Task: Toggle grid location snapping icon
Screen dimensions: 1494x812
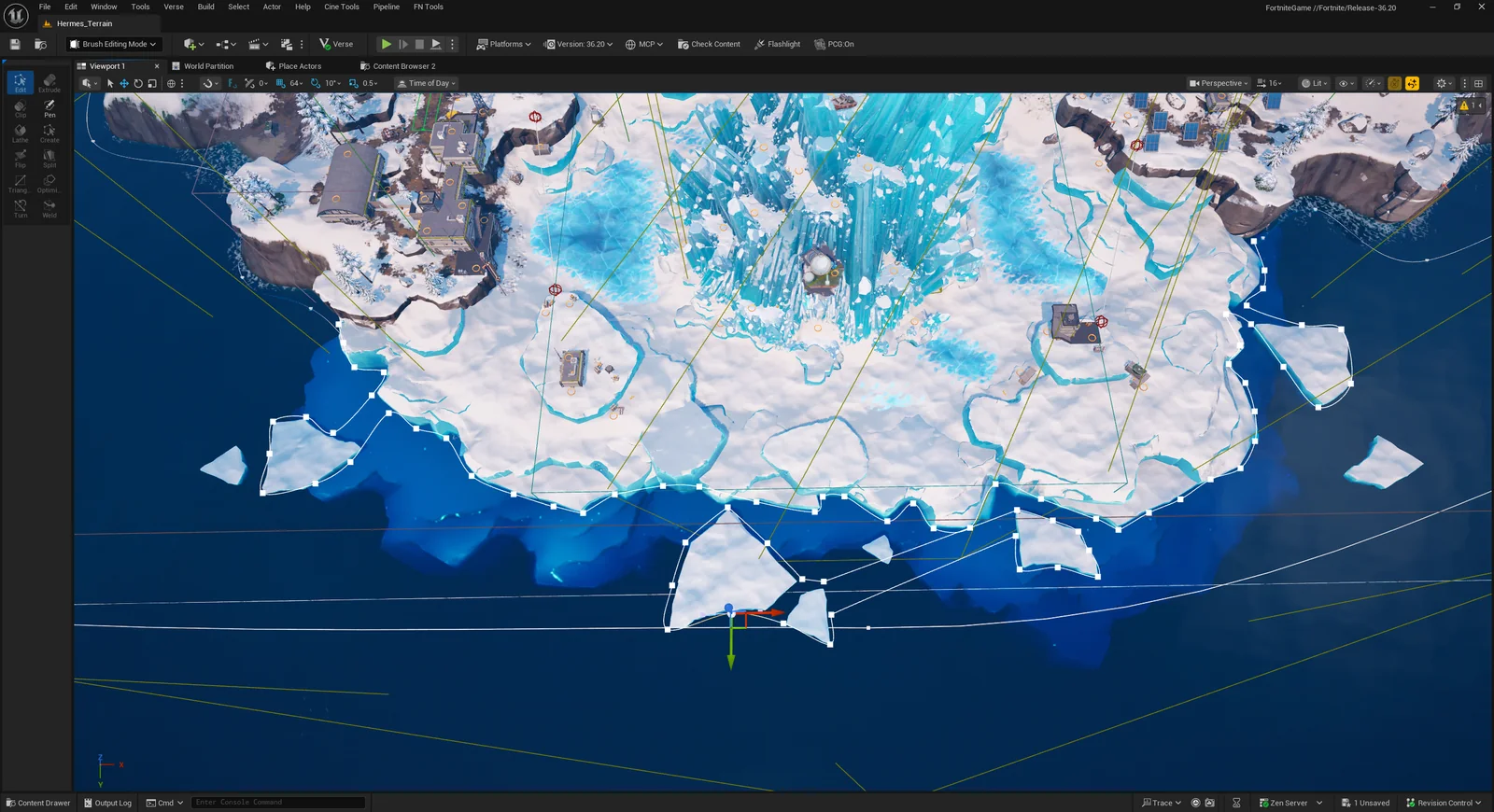Action: tap(280, 83)
